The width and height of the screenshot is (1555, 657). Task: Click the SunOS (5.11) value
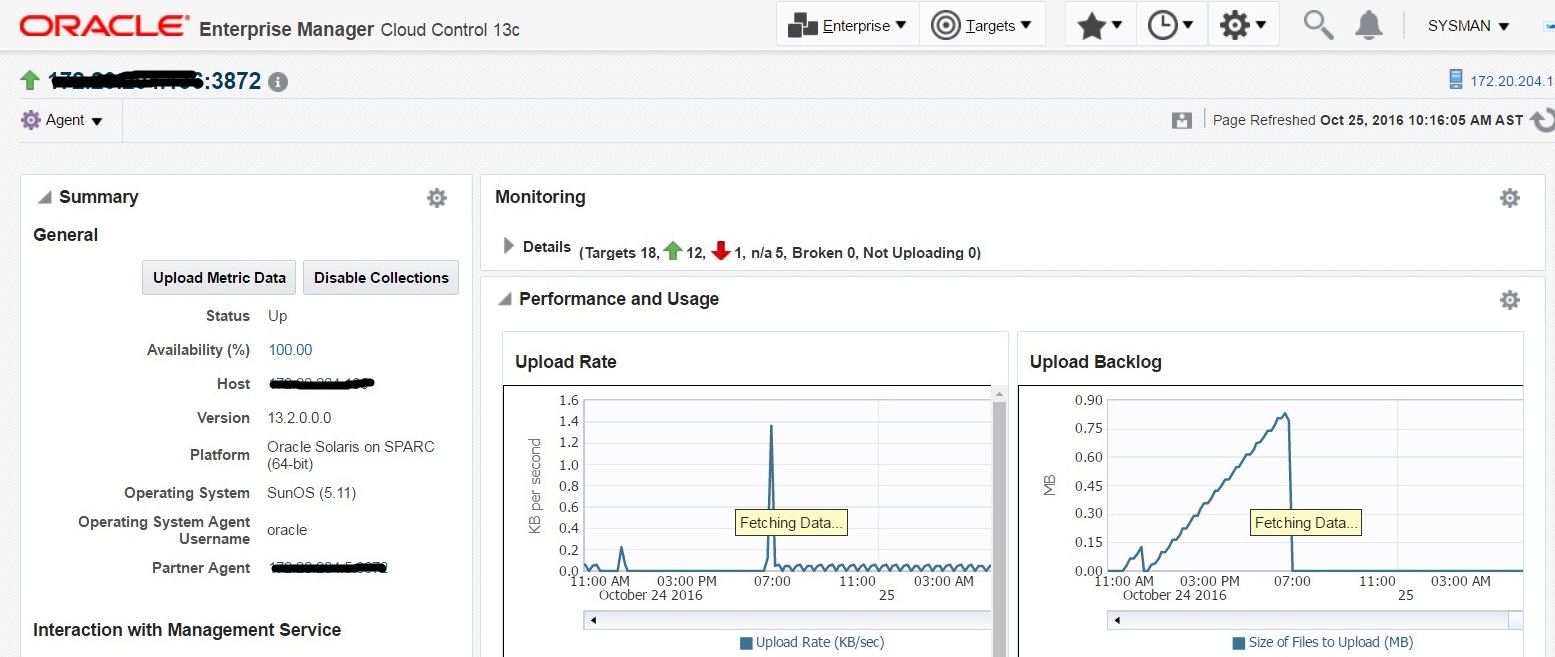312,493
